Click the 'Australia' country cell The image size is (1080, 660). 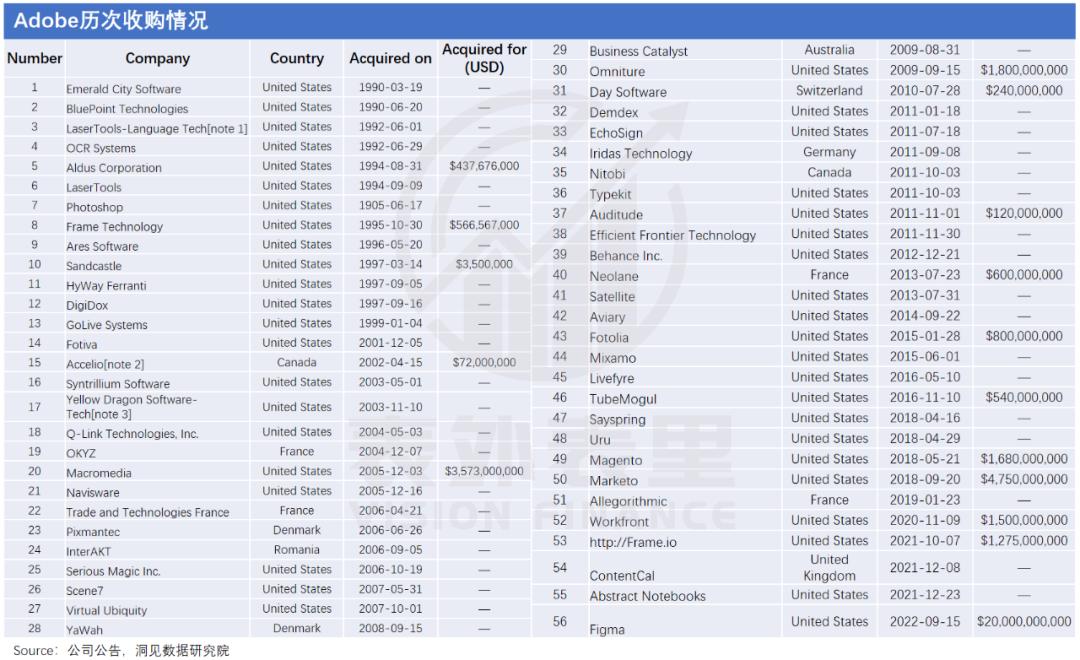tap(829, 50)
